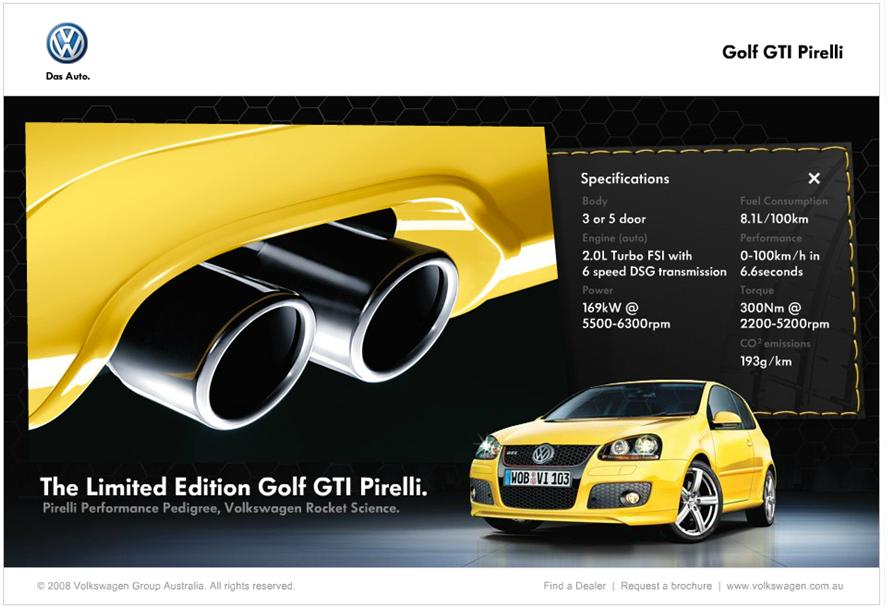Click the 193g/km CO2 emissions value
The width and height of the screenshot is (888, 609).
tap(765, 361)
